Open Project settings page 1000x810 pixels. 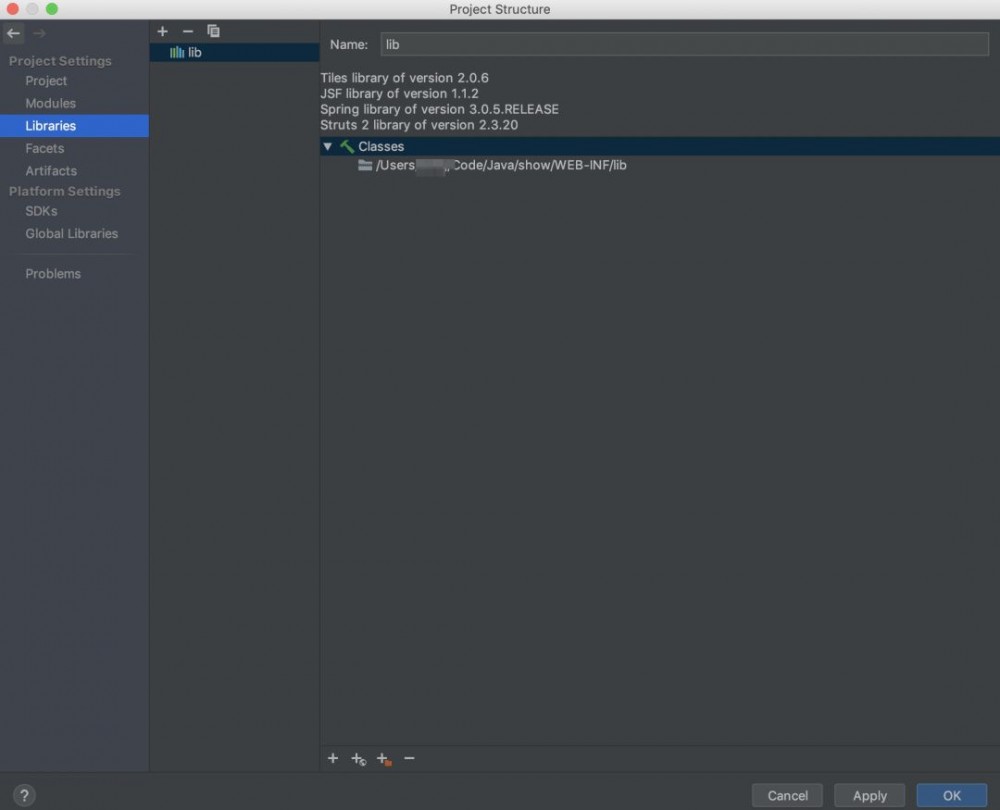pyautogui.click(x=46, y=80)
